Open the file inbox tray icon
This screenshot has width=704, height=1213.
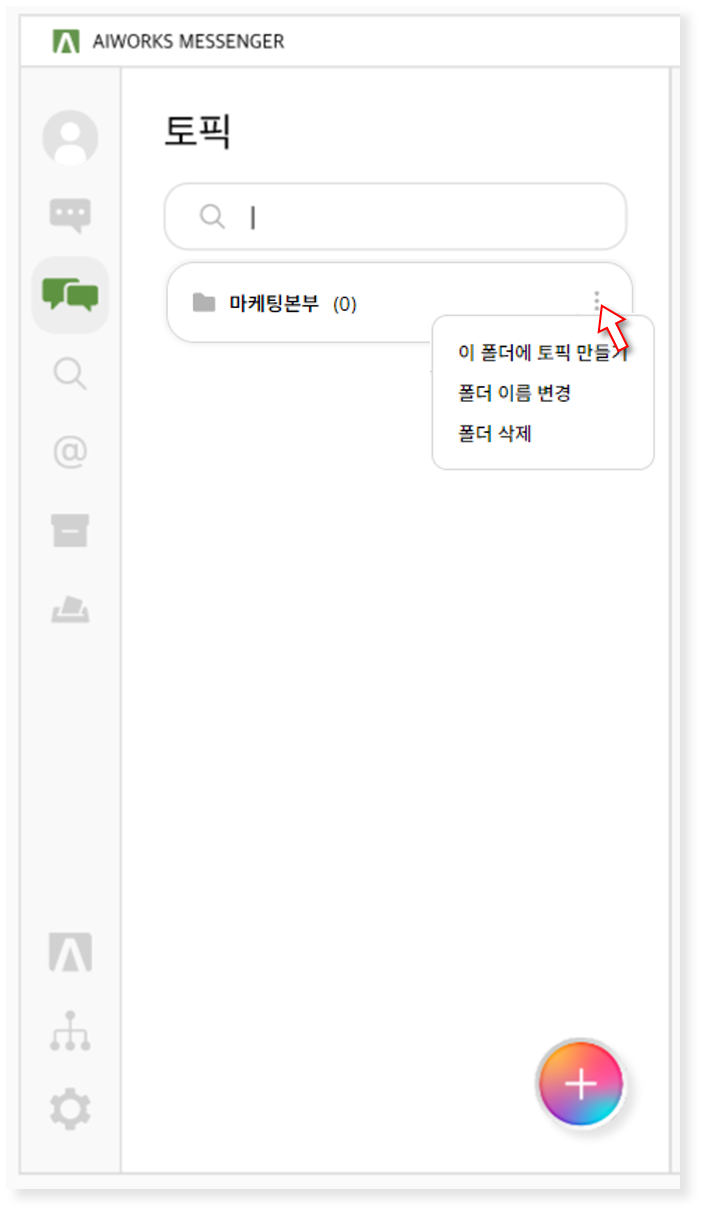tap(70, 609)
